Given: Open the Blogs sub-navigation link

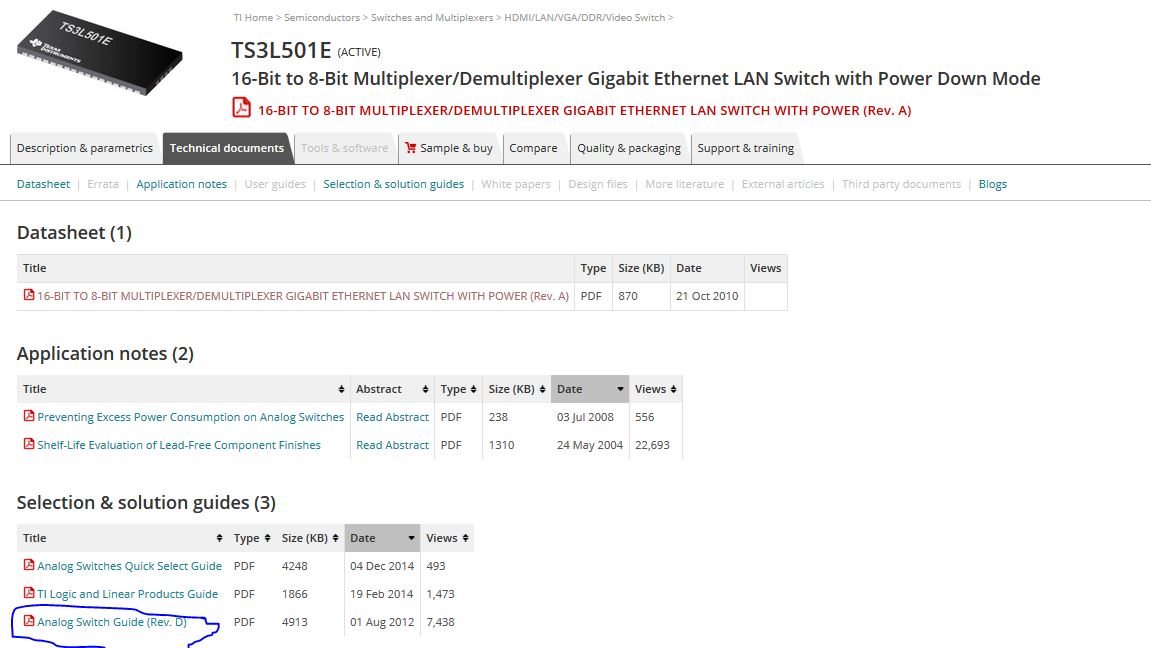Looking at the screenshot, I should tap(992, 184).
